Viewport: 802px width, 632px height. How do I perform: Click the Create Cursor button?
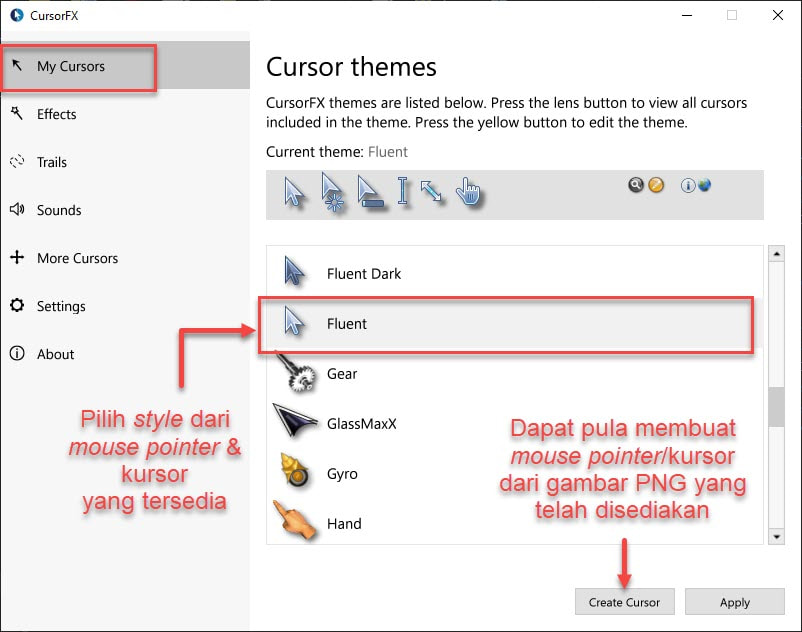pos(625,602)
